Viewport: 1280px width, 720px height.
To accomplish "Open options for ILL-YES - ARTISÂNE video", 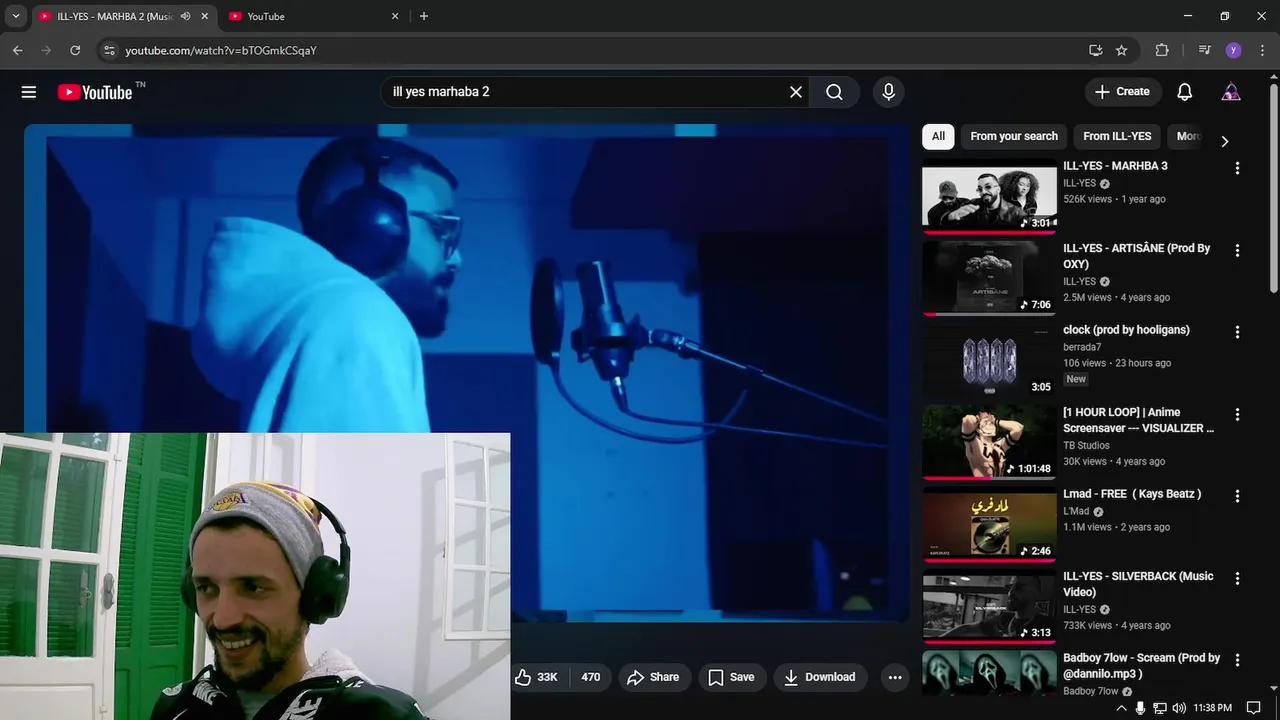I will pos(1237,250).
